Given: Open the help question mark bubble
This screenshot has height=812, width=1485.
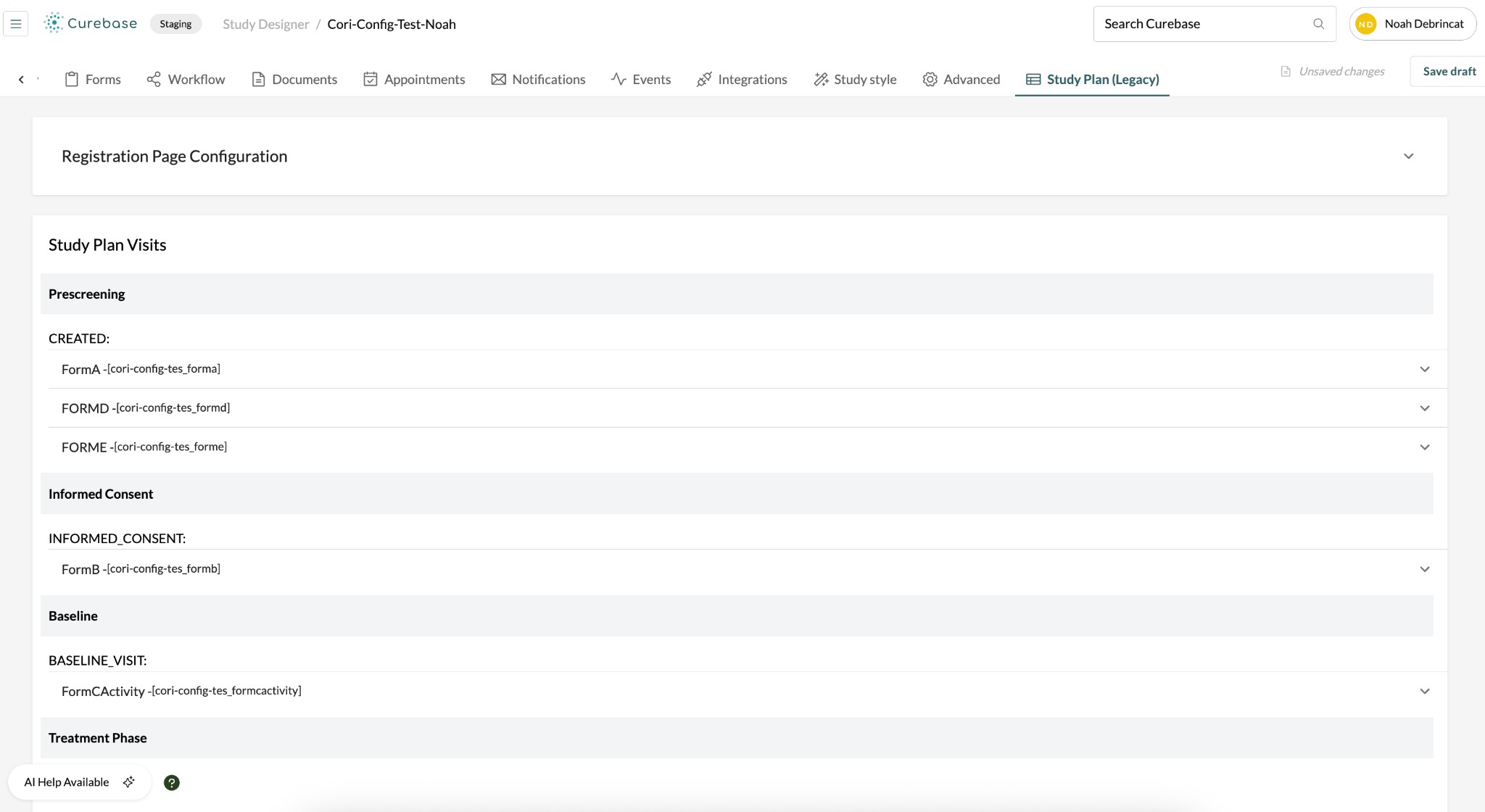Looking at the screenshot, I should click(172, 782).
